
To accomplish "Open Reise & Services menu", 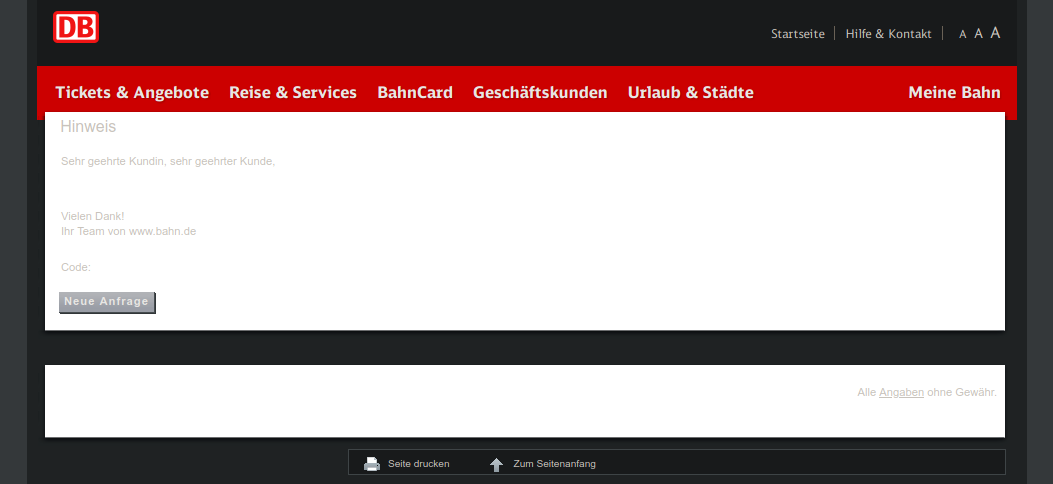I will pos(293,93).
